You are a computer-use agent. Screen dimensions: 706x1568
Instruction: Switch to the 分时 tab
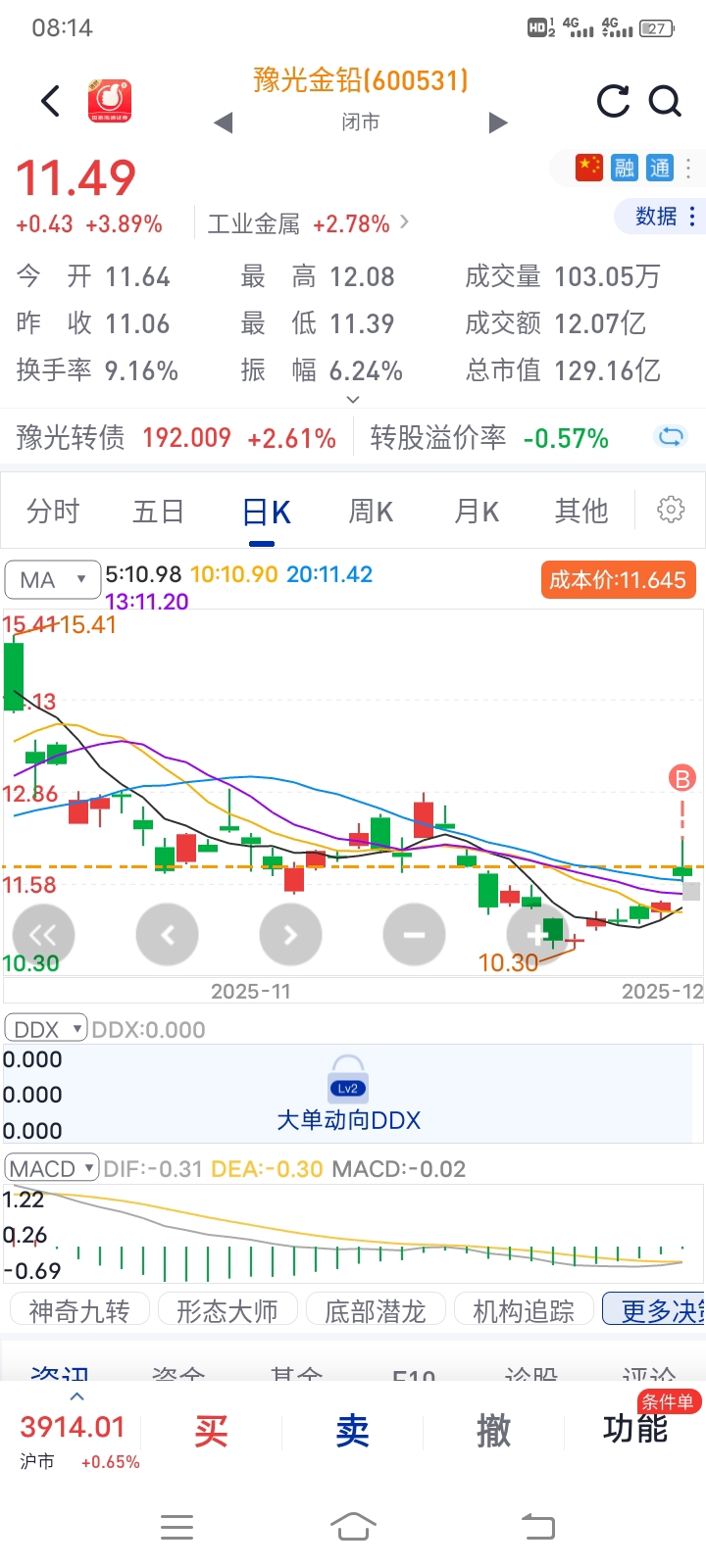[53, 512]
